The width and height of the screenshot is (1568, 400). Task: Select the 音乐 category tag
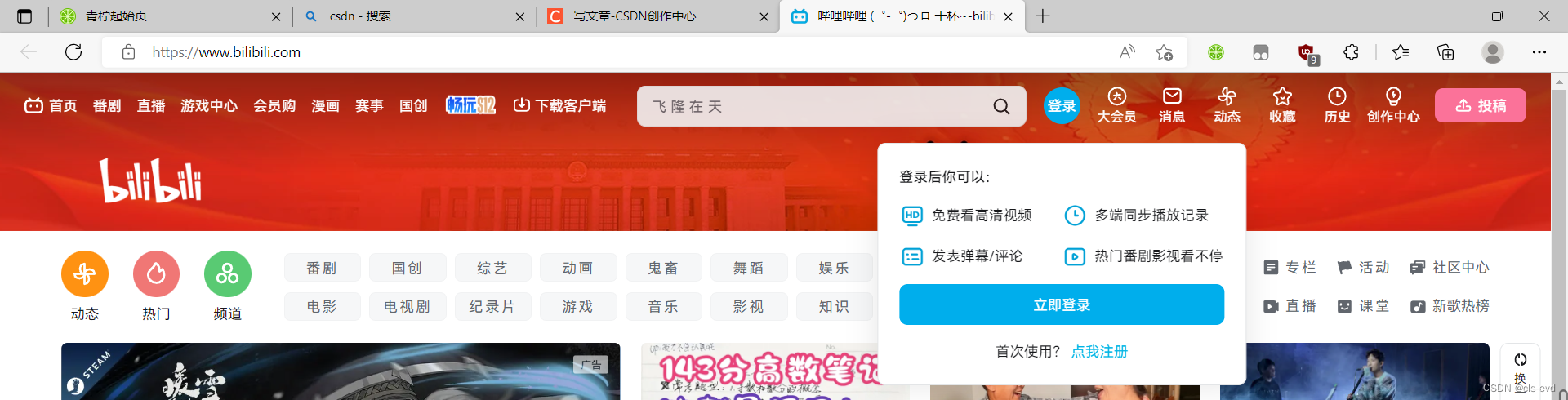pos(663,306)
